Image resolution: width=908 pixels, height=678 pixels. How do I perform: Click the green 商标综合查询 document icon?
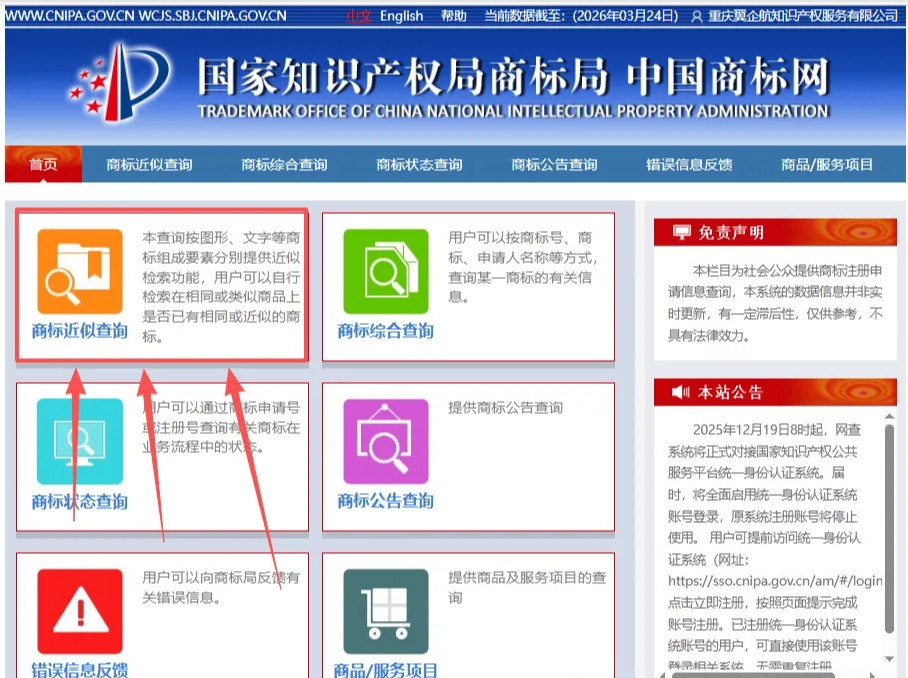389,272
